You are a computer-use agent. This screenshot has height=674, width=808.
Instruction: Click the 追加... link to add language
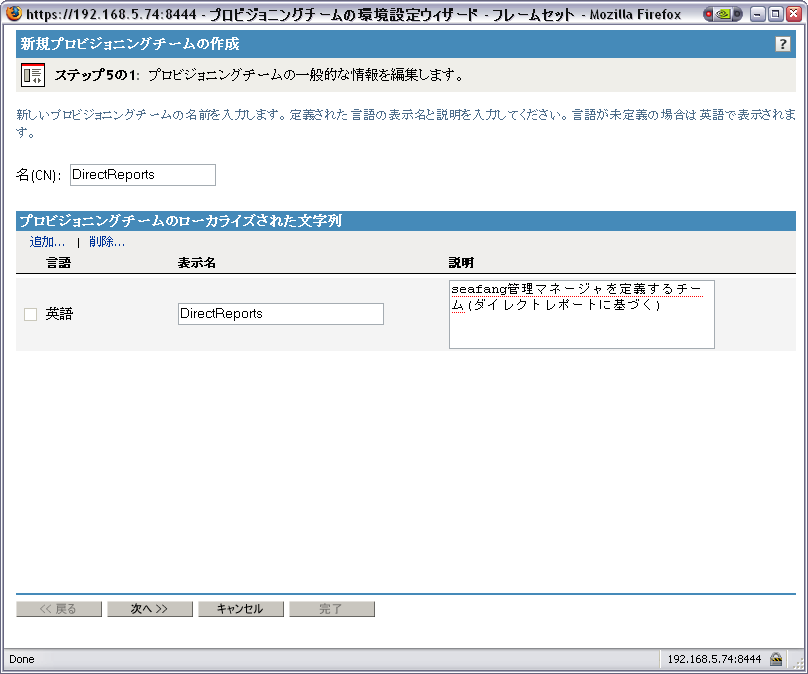(47, 242)
